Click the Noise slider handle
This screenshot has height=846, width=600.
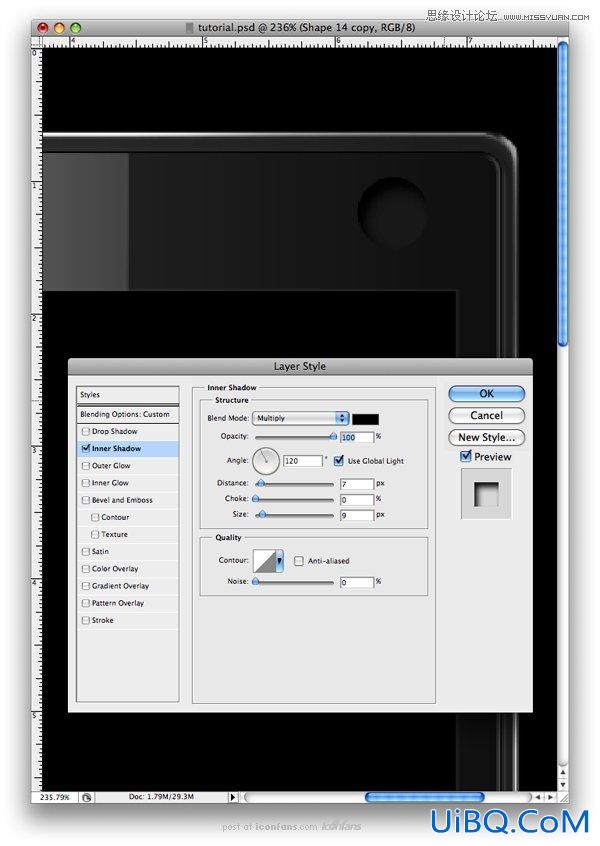tap(256, 582)
